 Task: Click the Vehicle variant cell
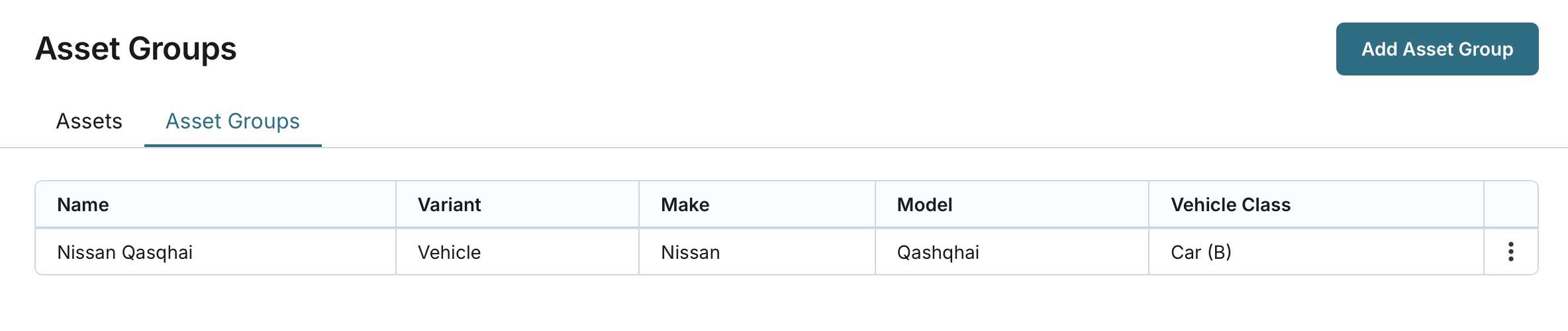449,252
